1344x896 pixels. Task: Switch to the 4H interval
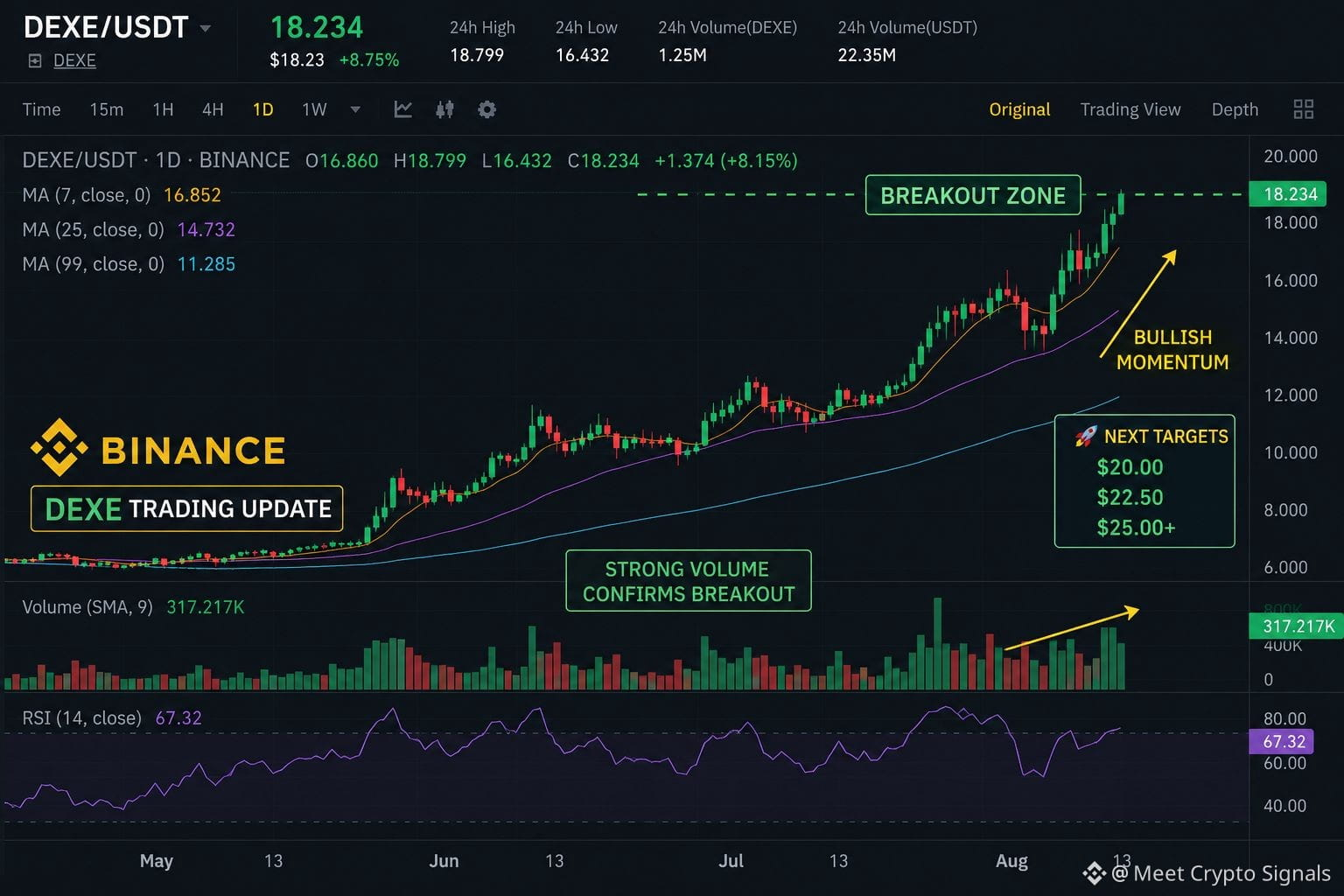coord(213,109)
